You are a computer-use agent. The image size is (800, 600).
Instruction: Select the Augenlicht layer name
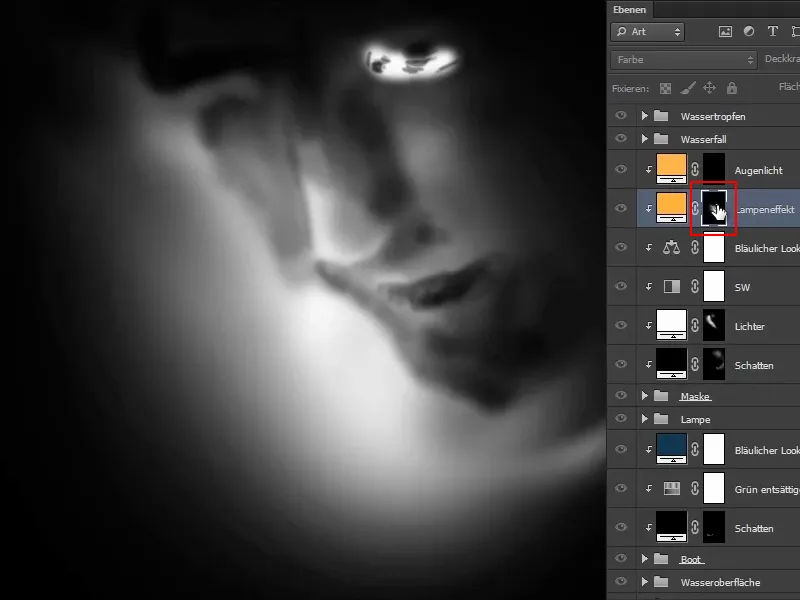(x=759, y=170)
